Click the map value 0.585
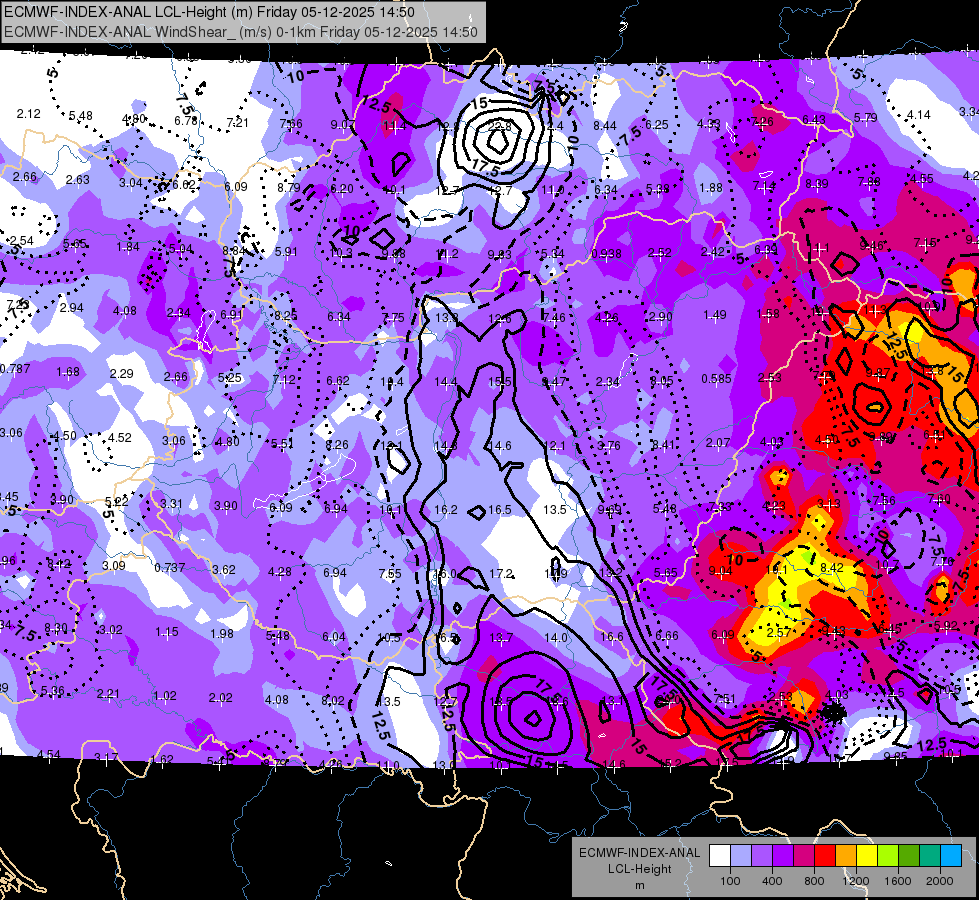 716,378
